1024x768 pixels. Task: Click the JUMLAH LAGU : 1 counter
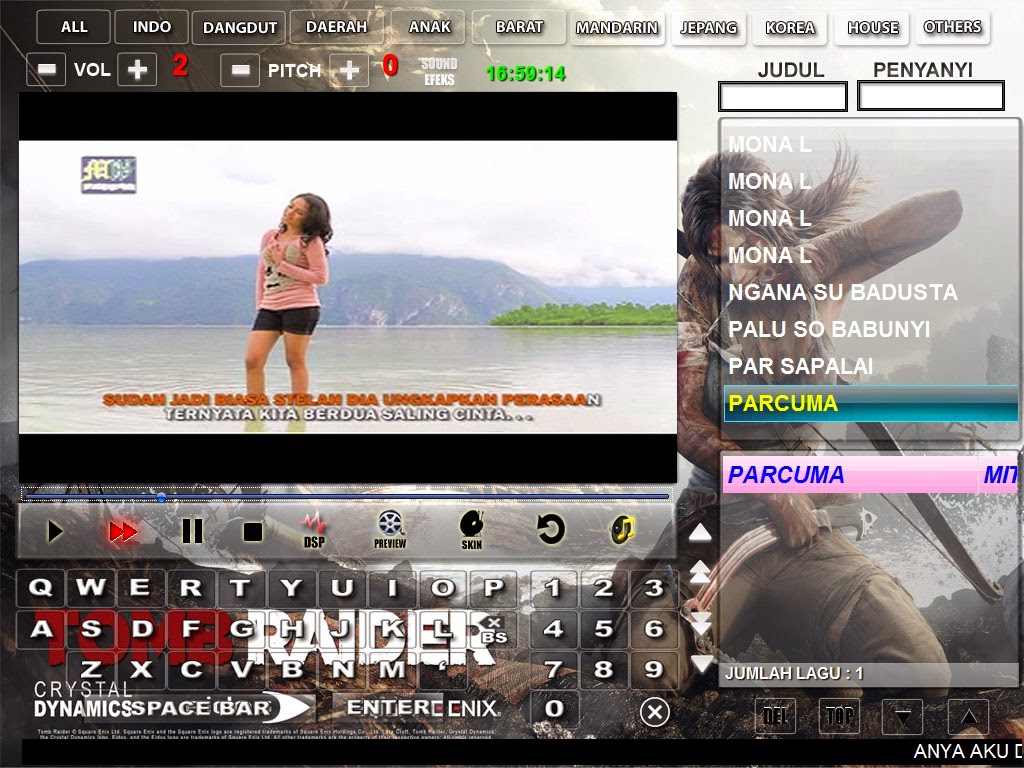point(794,673)
